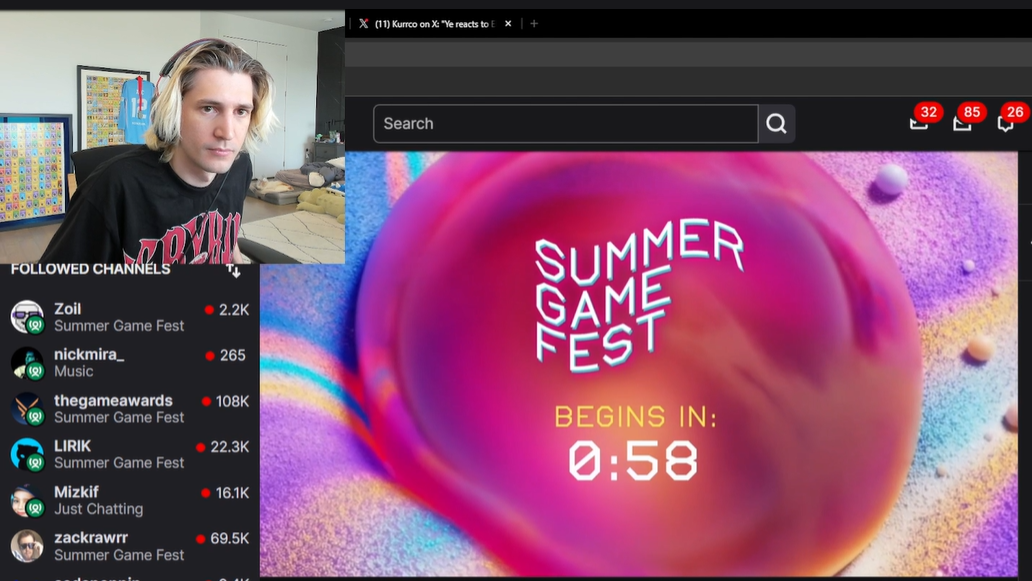
Task: Click Summer Game Fest under Zoil
Action: (x=119, y=326)
